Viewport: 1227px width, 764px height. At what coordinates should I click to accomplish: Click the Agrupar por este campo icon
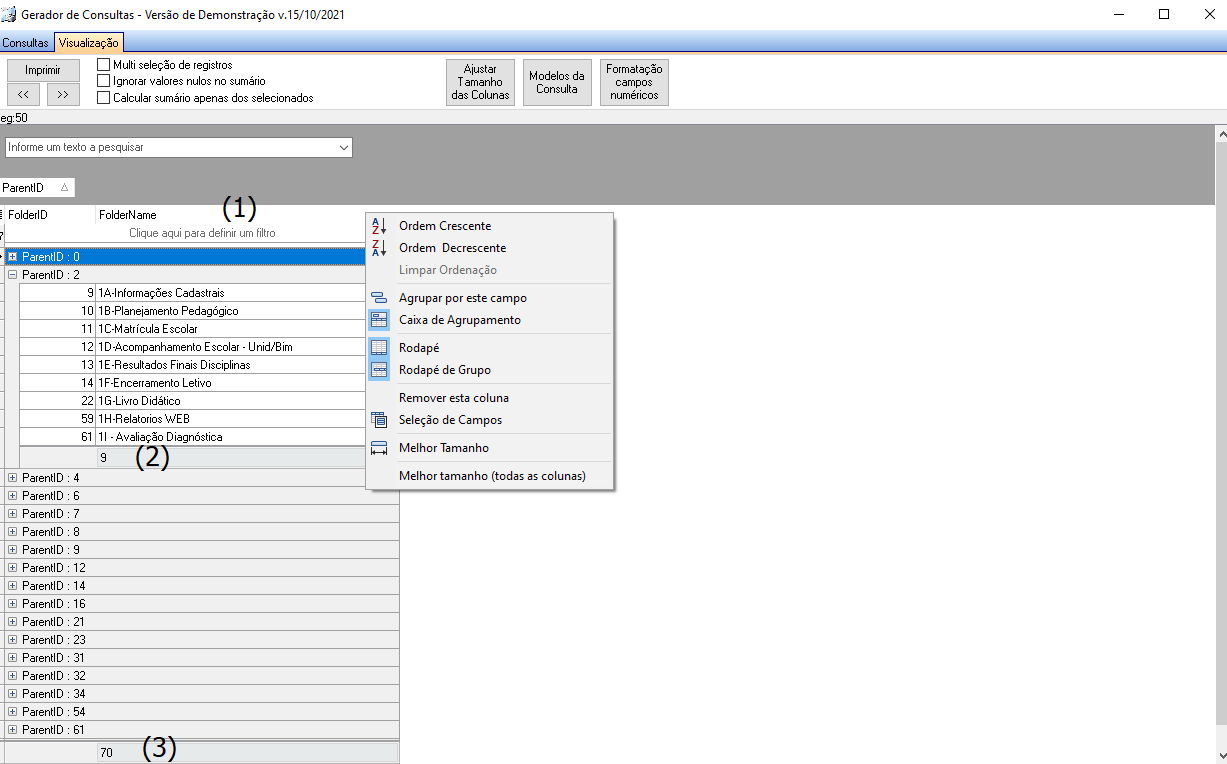(379, 298)
